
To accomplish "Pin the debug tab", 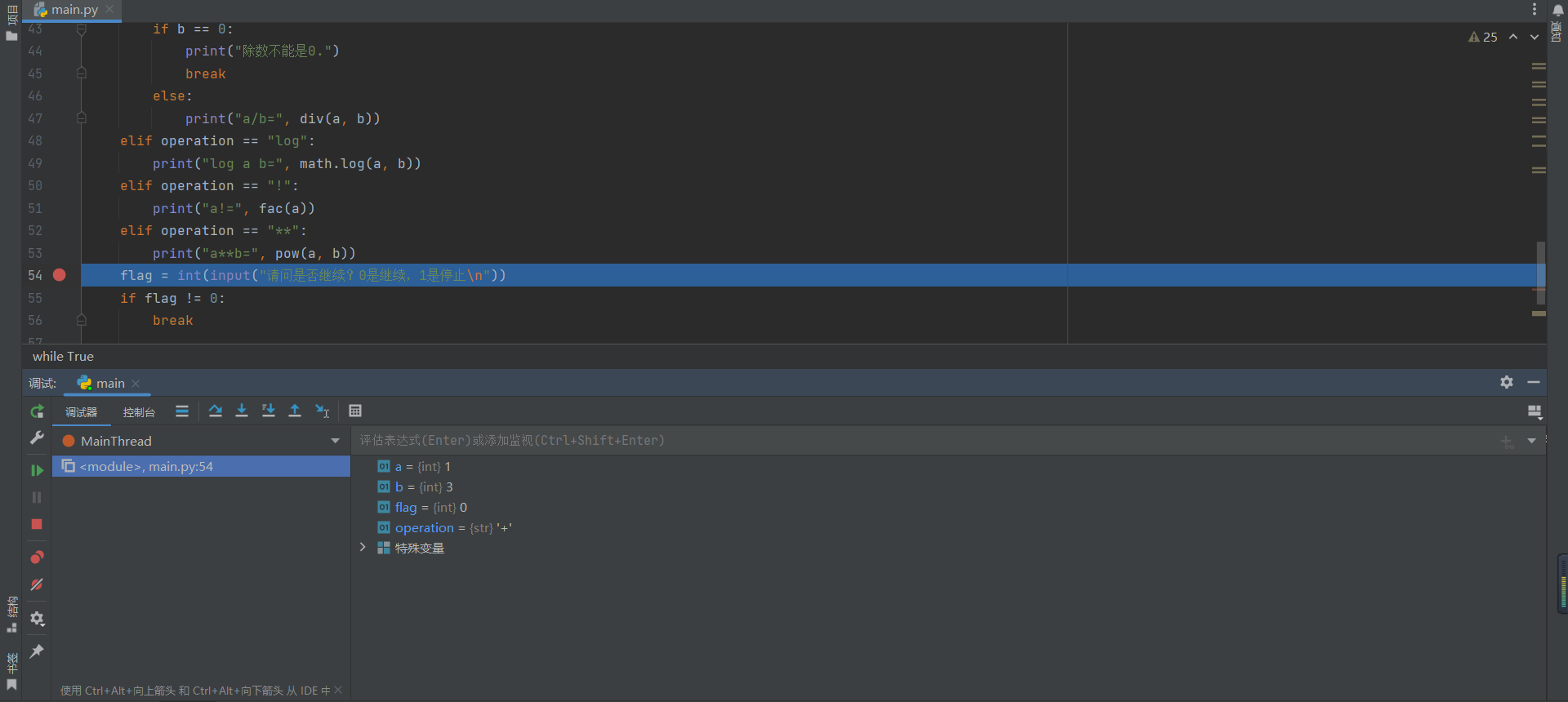I will pyautogui.click(x=37, y=651).
